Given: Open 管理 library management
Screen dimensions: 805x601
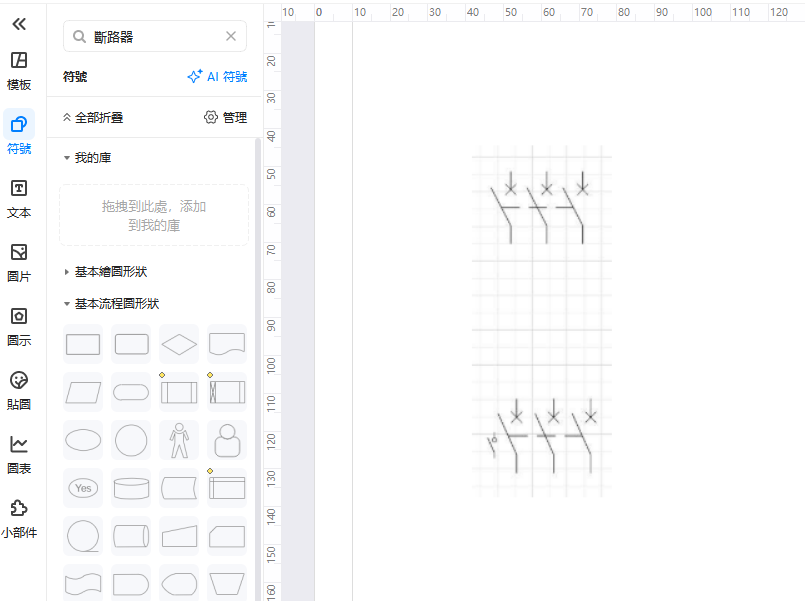Looking at the screenshot, I should click(x=225, y=117).
